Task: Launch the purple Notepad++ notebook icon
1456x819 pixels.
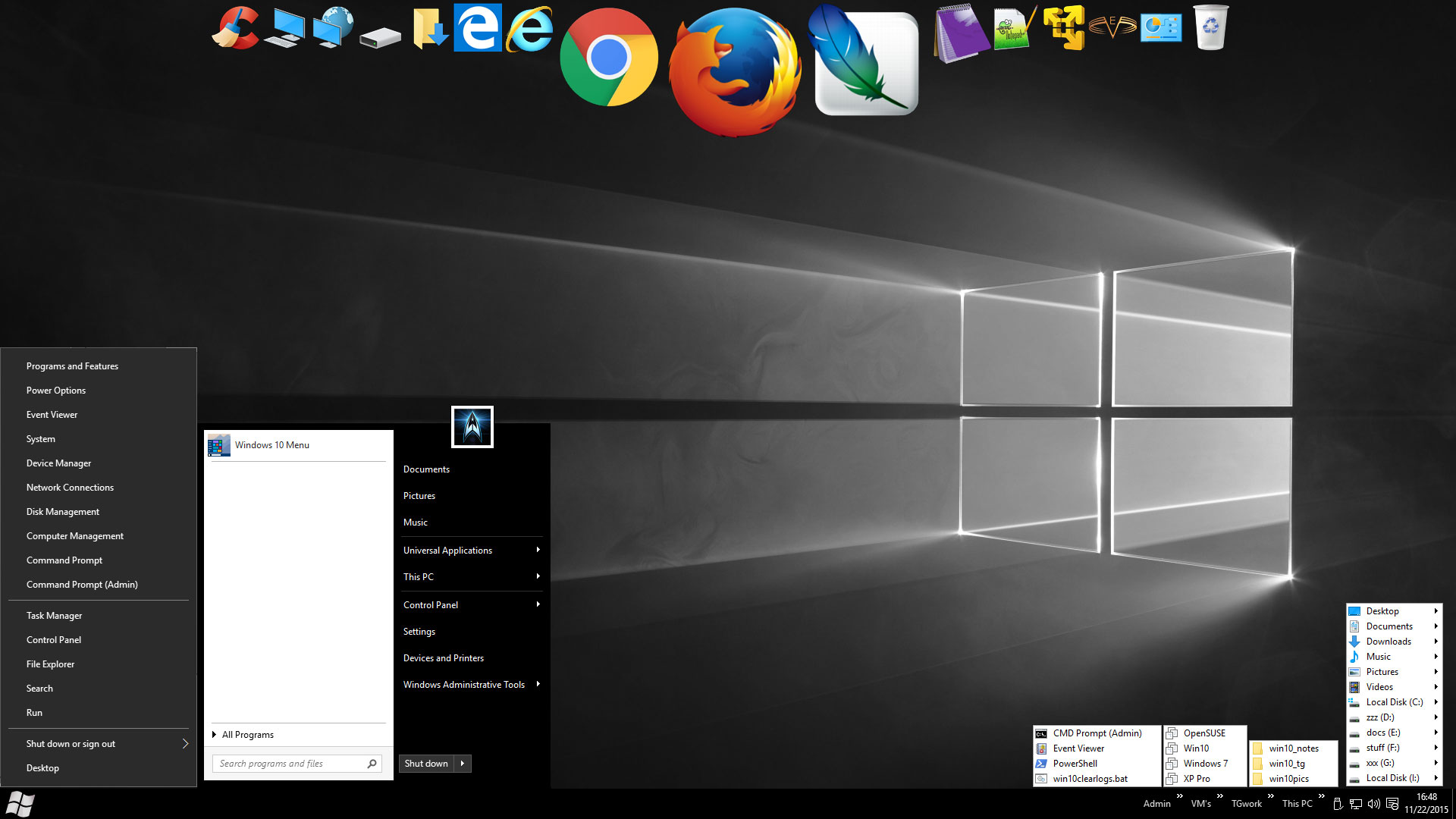Action: coord(961,33)
